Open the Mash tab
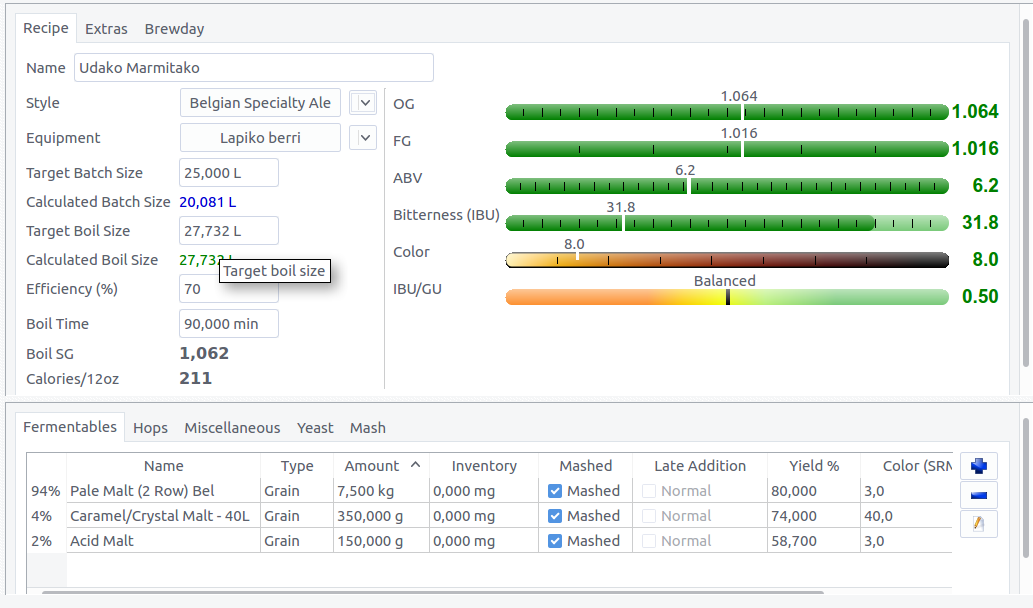This screenshot has height=608, width=1033. [367, 428]
